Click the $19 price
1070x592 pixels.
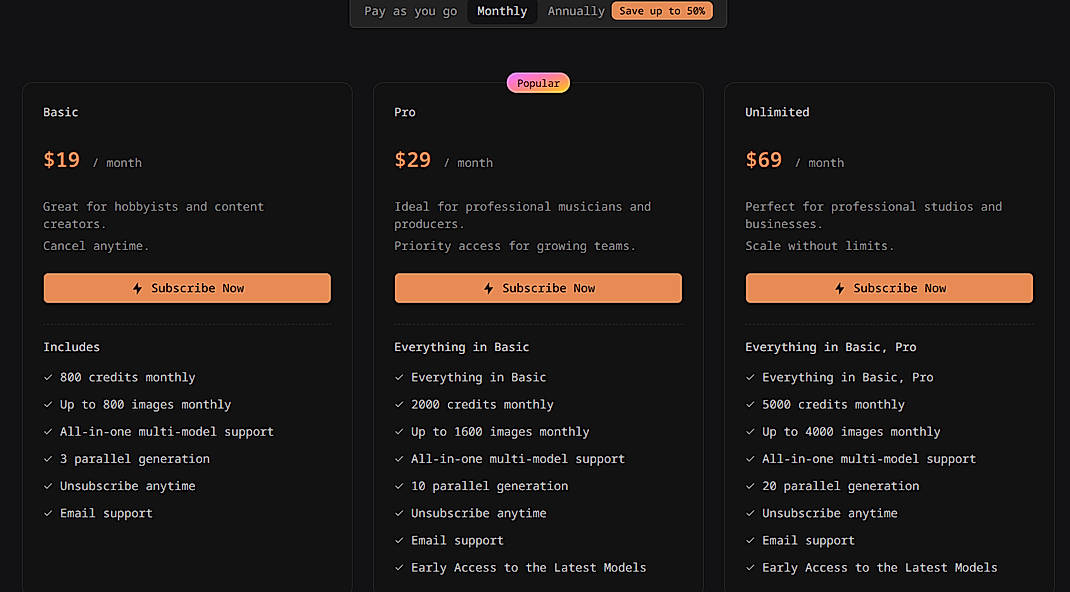point(61,160)
